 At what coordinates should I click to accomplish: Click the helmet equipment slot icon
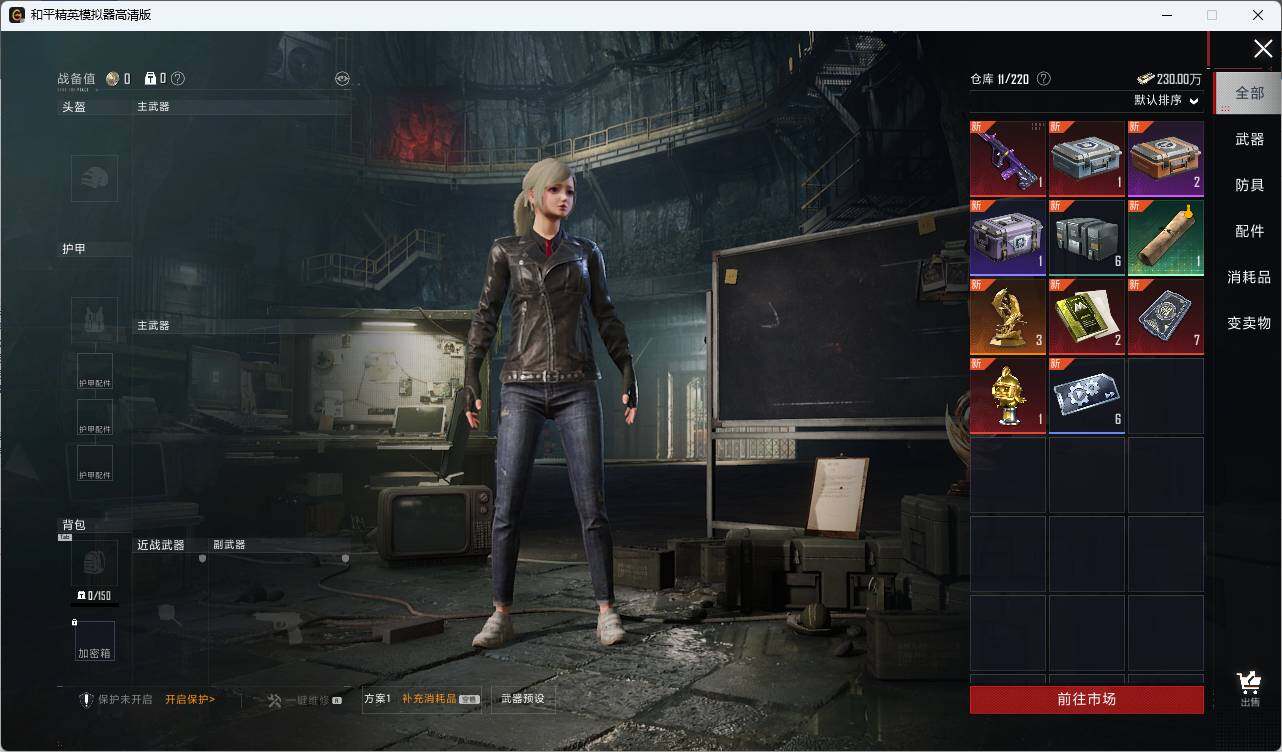[x=94, y=178]
